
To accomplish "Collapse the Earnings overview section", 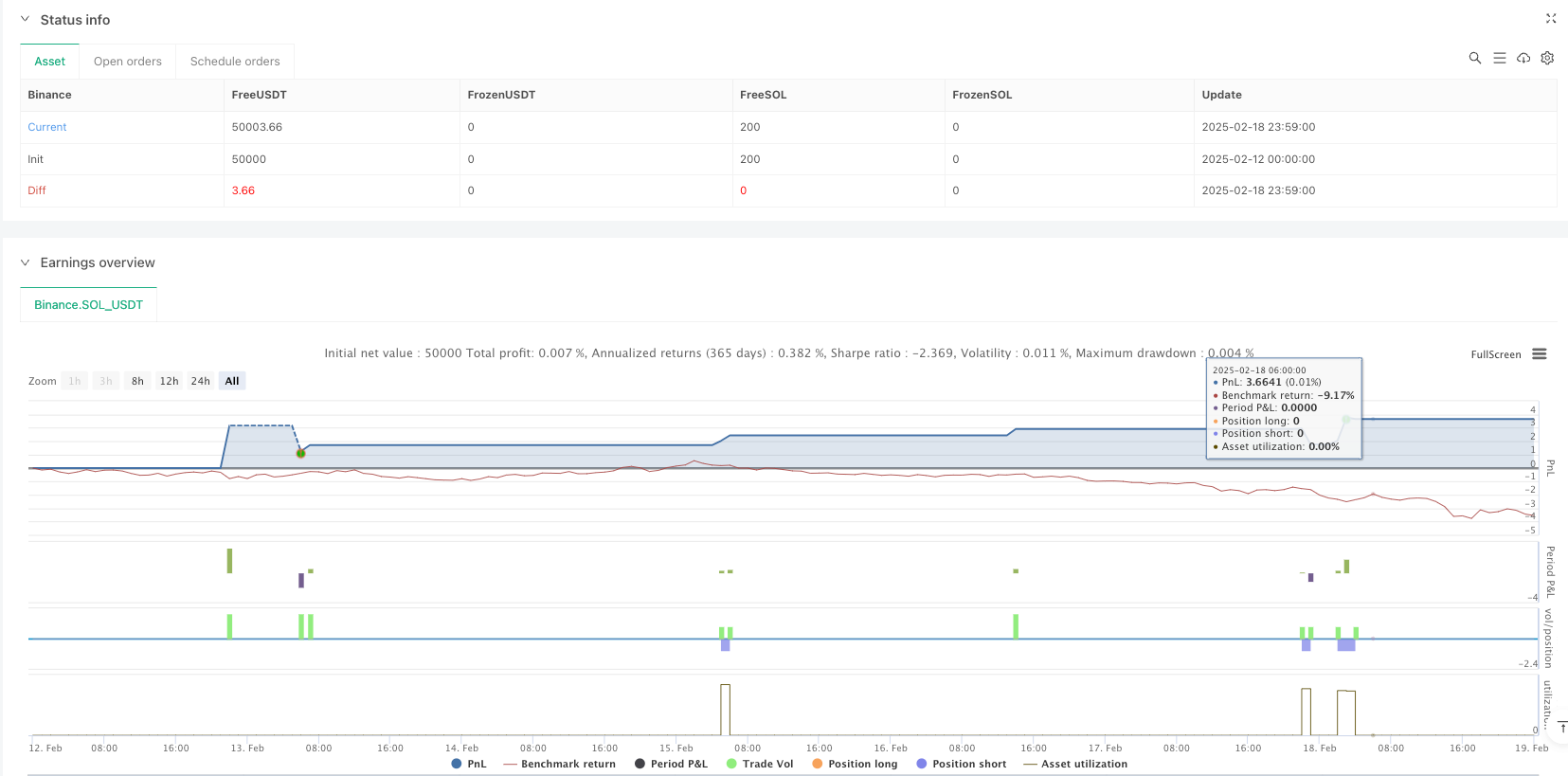I will [26, 262].
